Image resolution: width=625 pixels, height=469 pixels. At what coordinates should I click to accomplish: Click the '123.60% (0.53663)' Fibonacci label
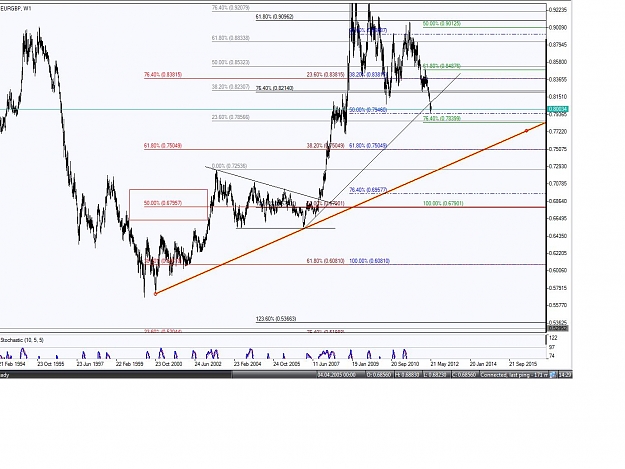[x=276, y=319]
